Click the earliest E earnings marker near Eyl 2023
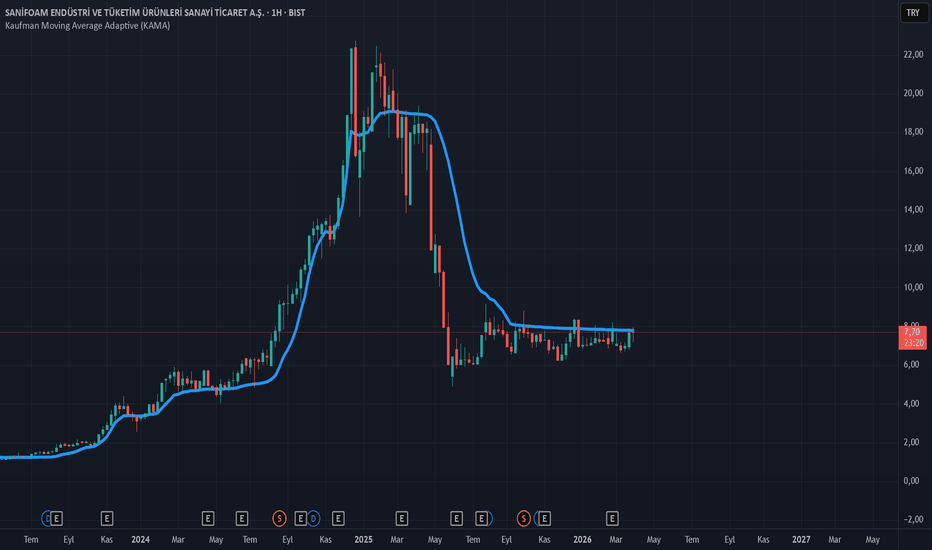The image size is (932, 550). click(56, 518)
